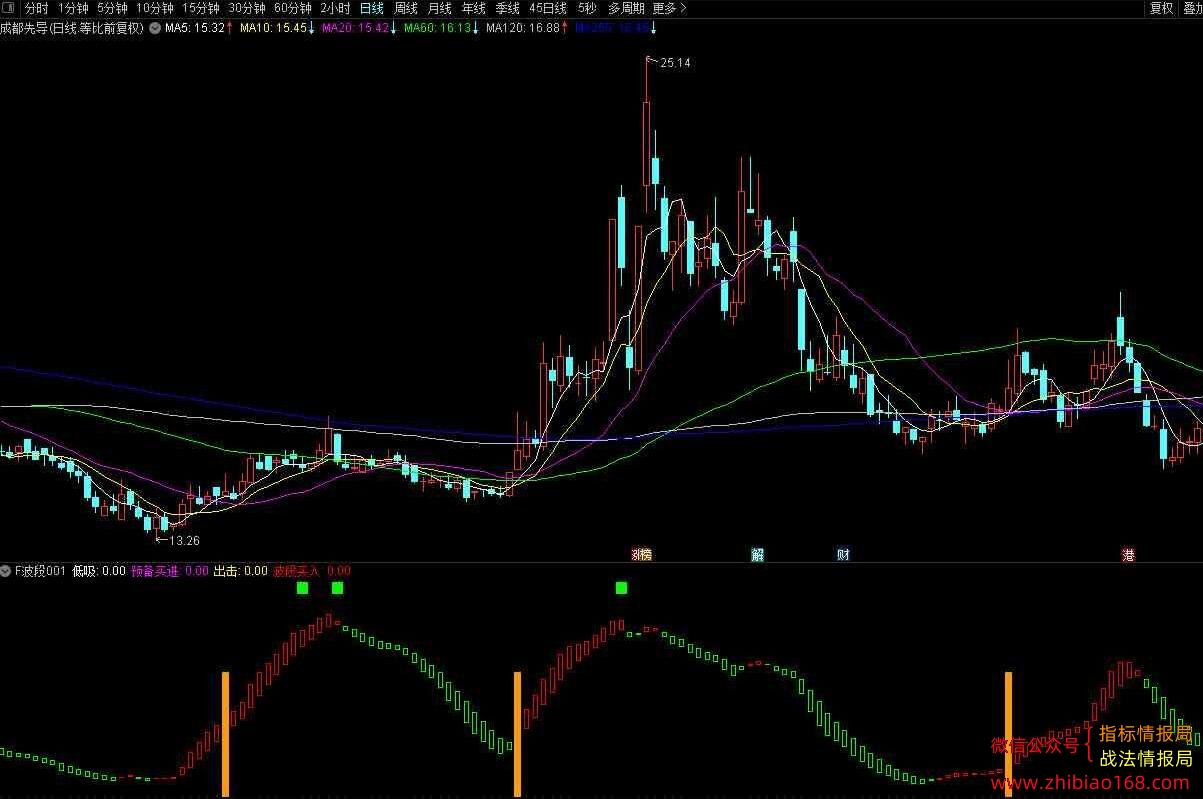The image size is (1203, 799).
Task: Click the 解 event marker
Action: tap(758, 554)
